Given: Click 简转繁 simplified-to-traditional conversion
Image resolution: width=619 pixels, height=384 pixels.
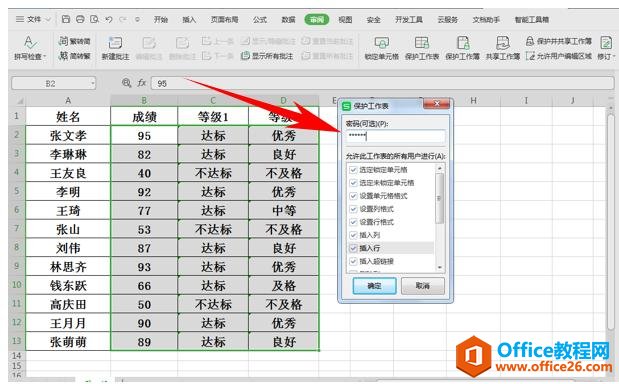Looking at the screenshot, I should tap(74, 56).
